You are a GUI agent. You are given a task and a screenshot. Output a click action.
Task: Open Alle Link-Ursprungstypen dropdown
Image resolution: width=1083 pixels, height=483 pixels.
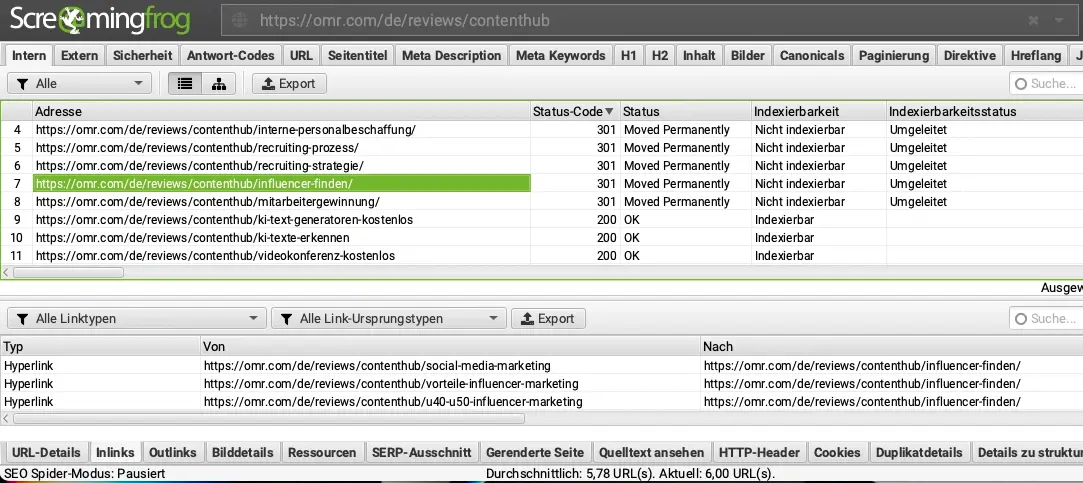point(388,319)
